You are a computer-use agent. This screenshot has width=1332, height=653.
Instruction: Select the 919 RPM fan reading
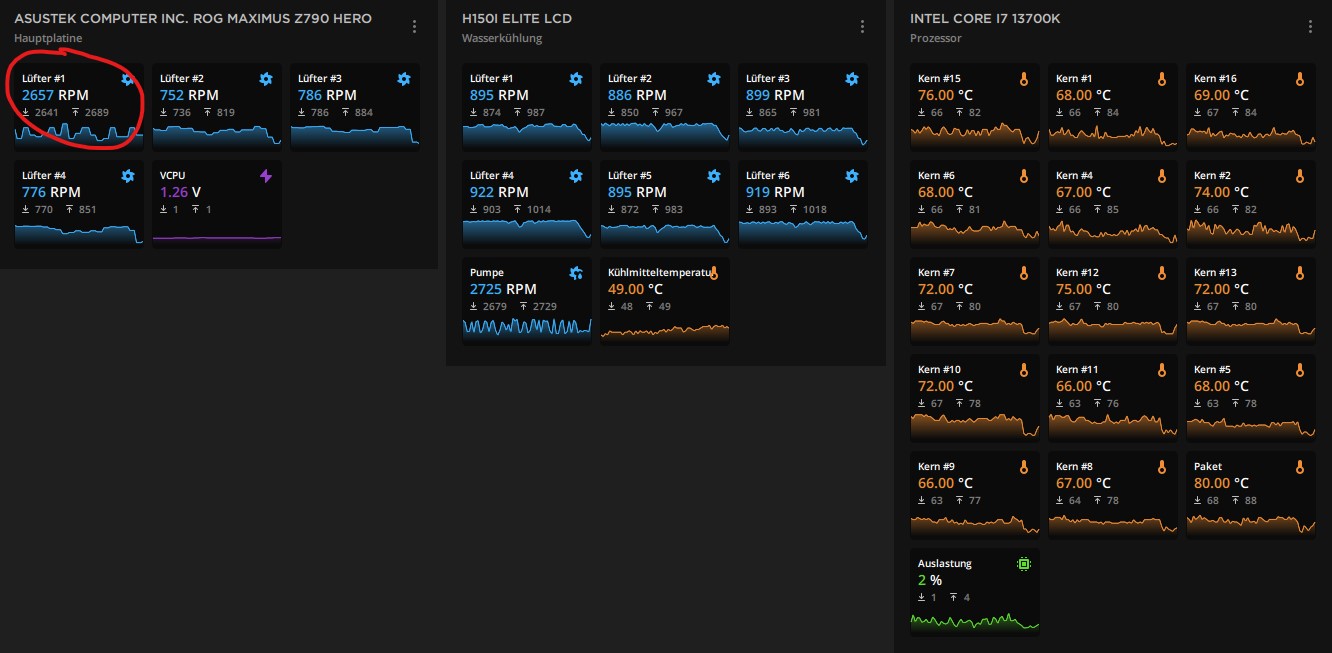775,192
